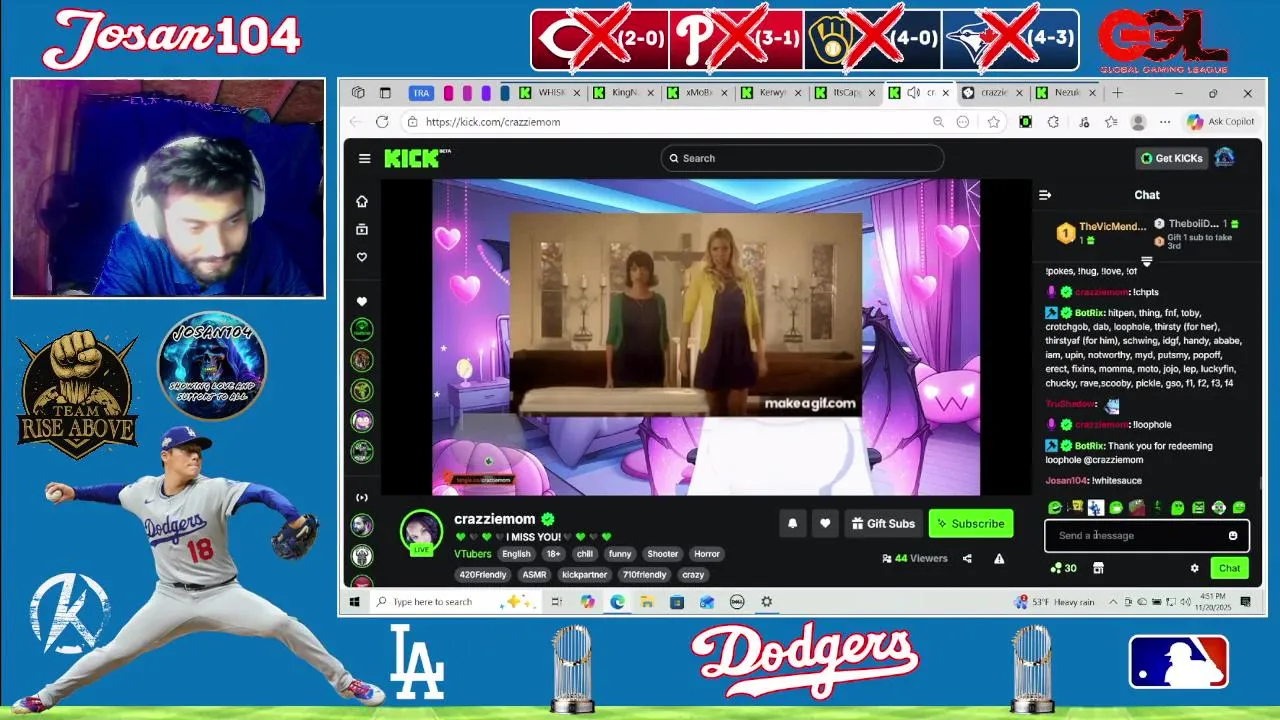Click the Windows Start button

click(x=354, y=602)
